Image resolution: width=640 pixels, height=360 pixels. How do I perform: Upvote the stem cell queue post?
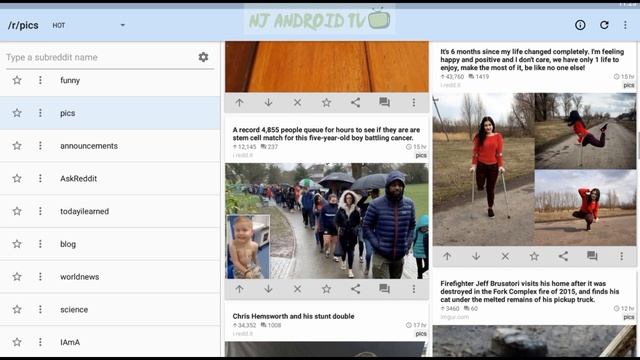(x=239, y=289)
